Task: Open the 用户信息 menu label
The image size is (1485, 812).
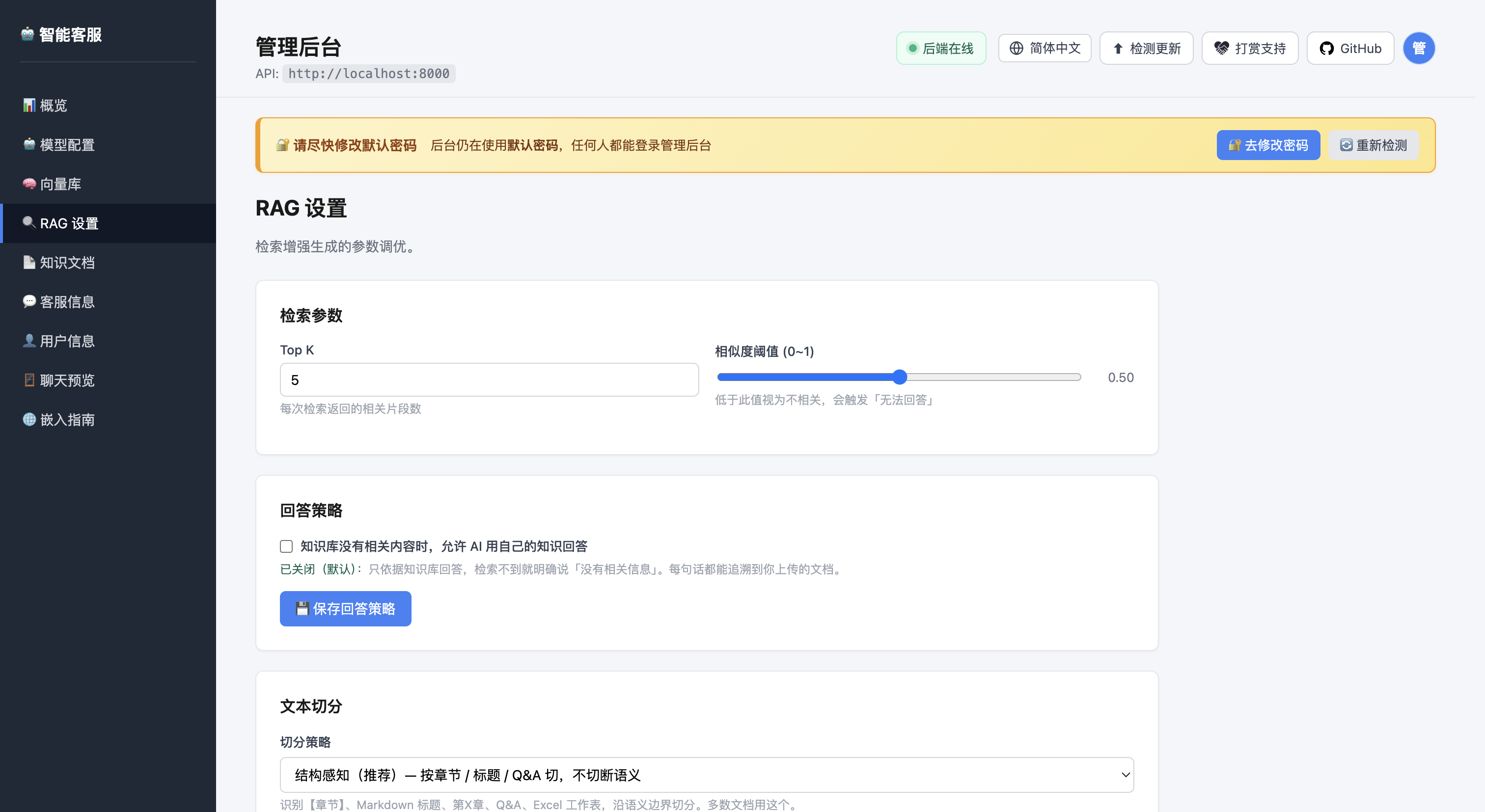Action: (x=67, y=341)
